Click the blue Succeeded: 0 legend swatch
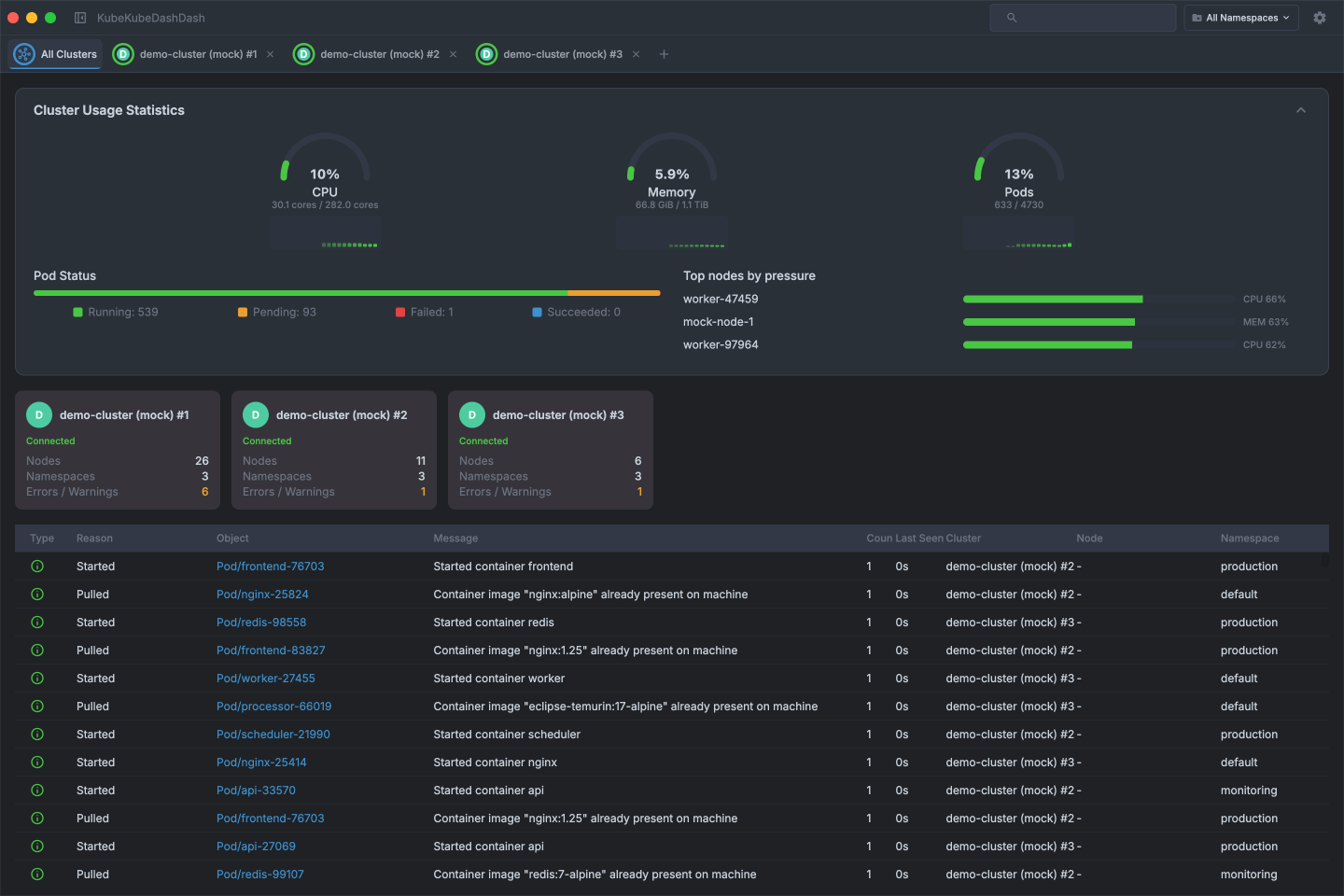 click(x=538, y=313)
